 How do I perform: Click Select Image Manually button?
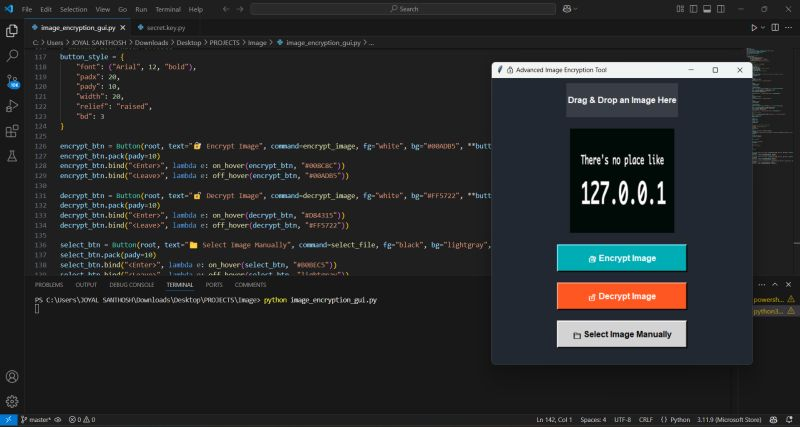pos(621,335)
